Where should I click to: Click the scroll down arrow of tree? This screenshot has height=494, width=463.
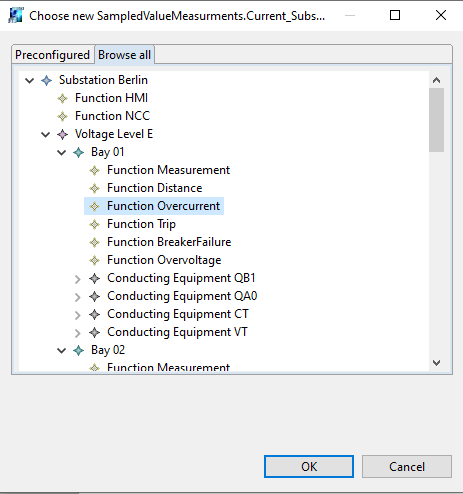click(436, 363)
